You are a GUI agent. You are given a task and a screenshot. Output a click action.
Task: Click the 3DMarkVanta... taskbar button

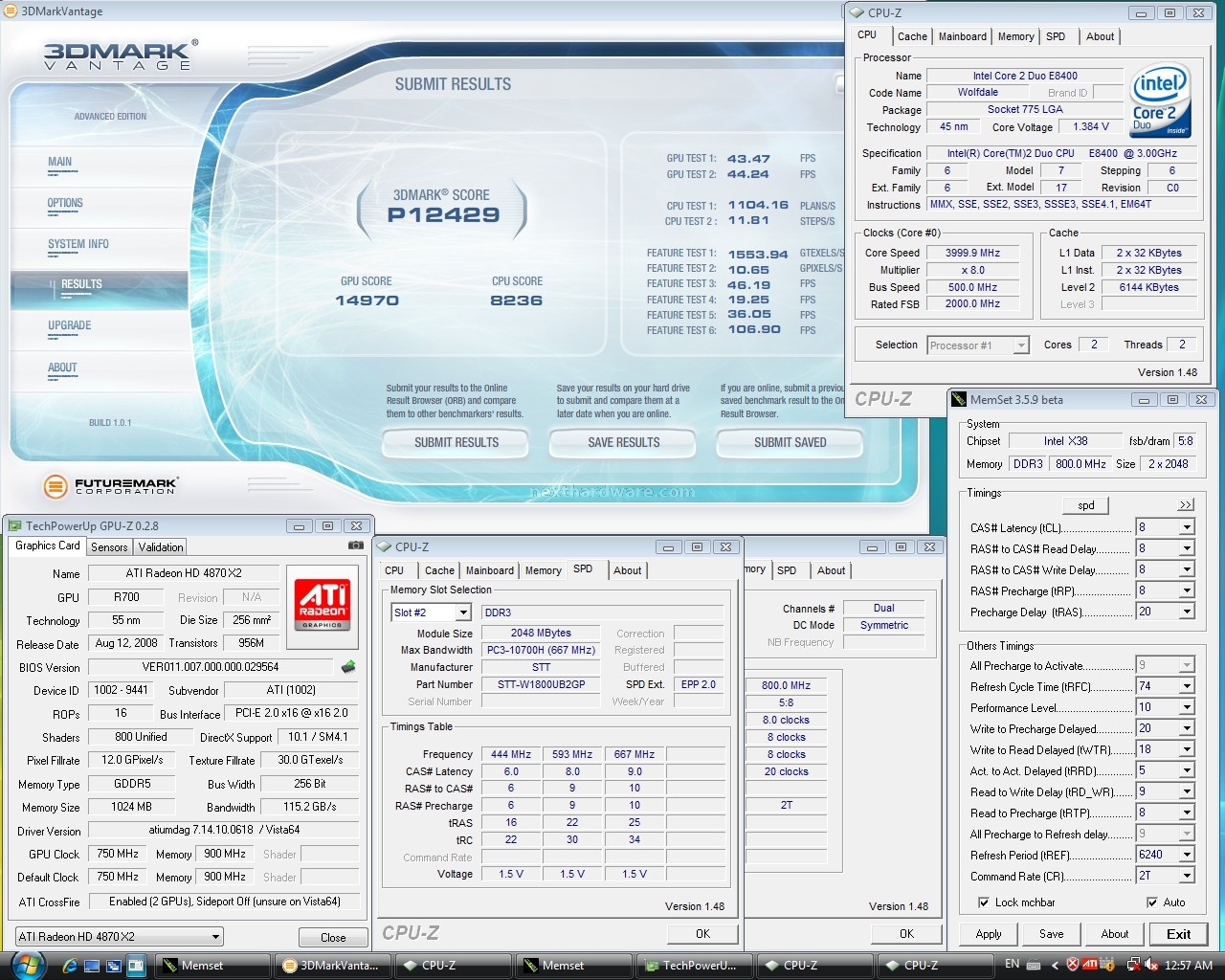pyautogui.click(x=332, y=965)
